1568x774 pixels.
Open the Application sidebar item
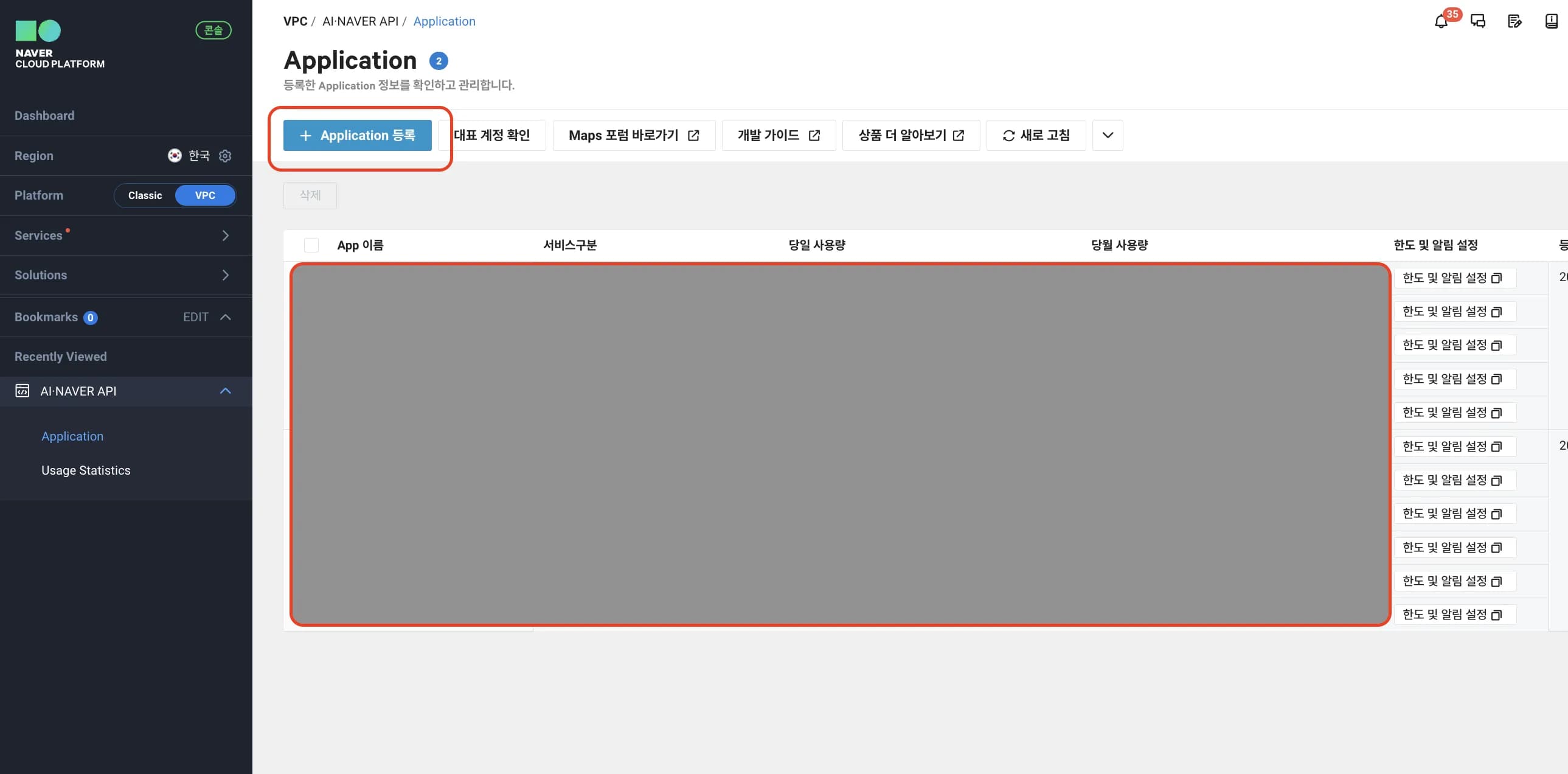[72, 436]
